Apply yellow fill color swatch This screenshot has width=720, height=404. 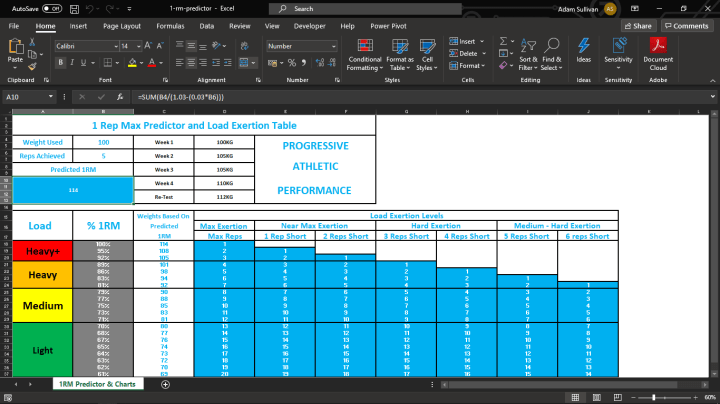[132, 63]
